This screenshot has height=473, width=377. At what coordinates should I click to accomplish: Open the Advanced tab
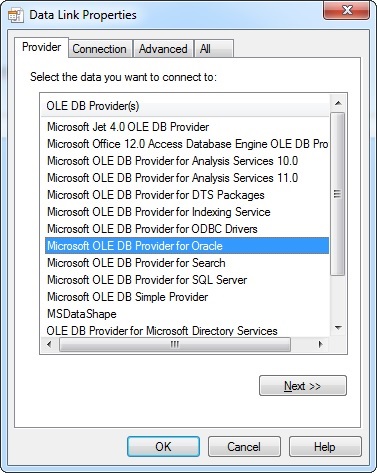coord(163,49)
